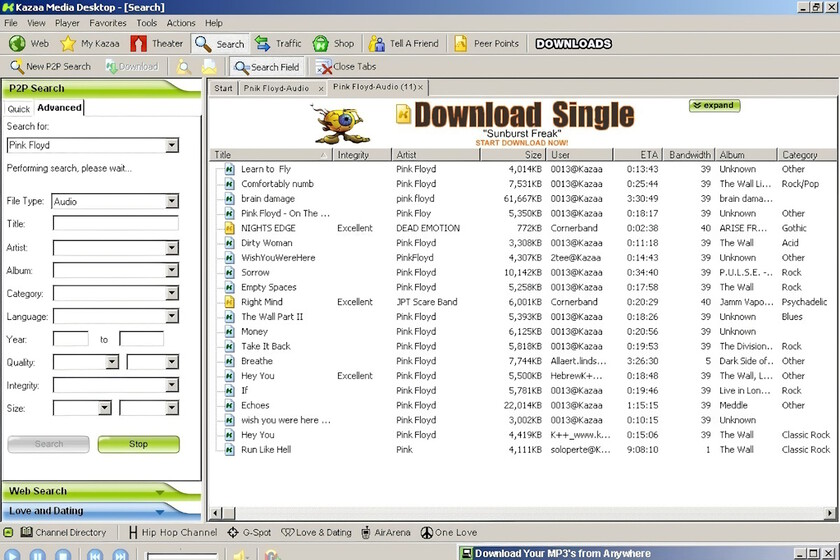The height and width of the screenshot is (560, 840).
Task: Open the Web globe icon
Action: [x=17, y=44]
